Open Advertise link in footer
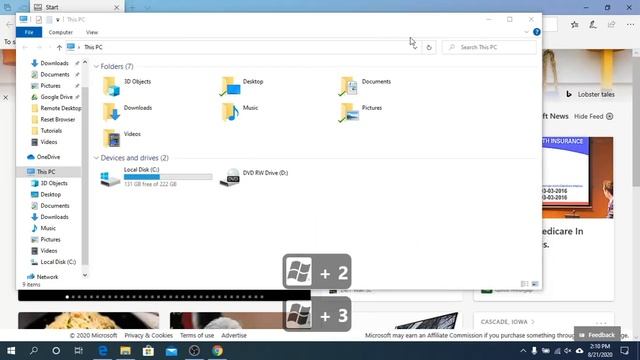The width and height of the screenshot is (640, 360). tap(234, 335)
